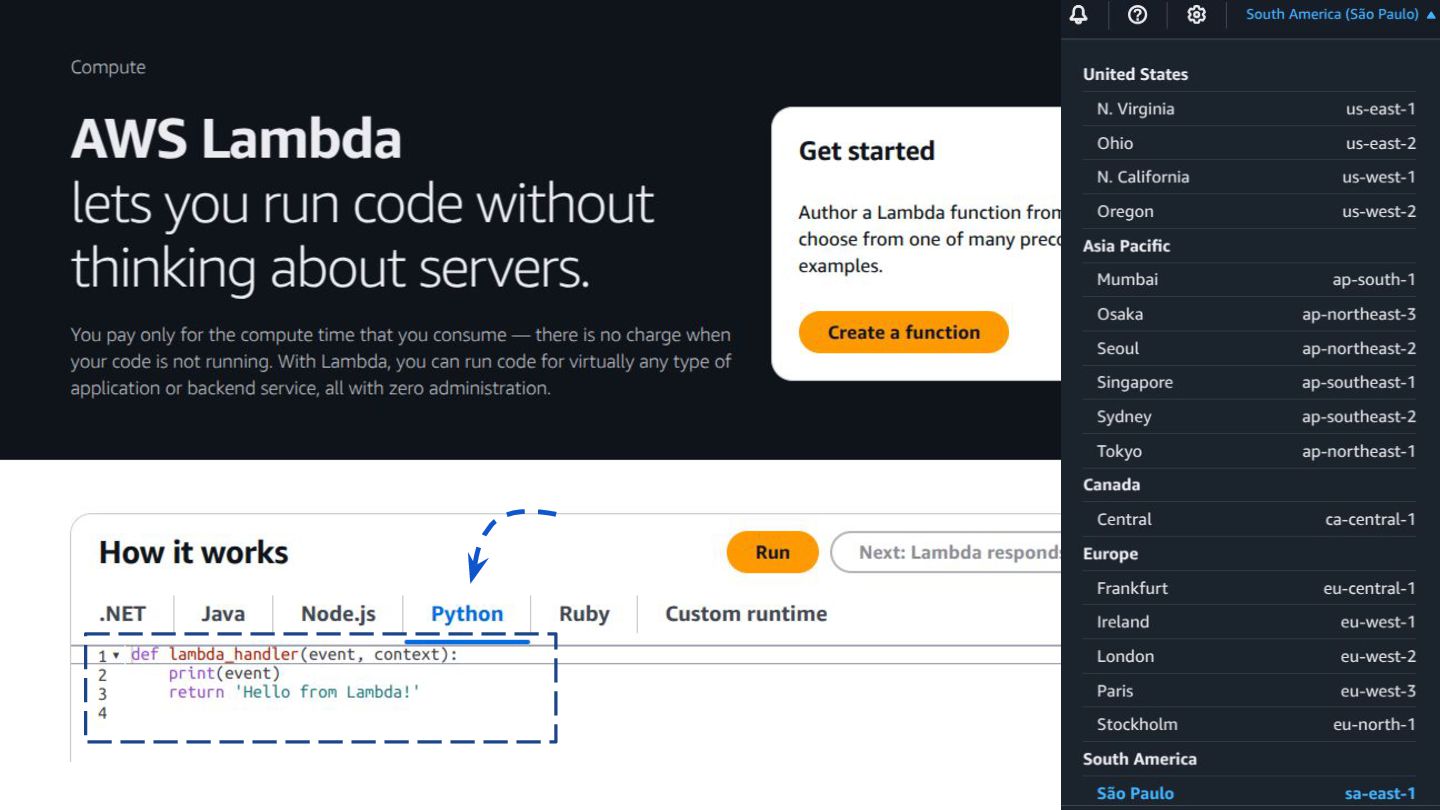
Task: Switch to the Node.js runtime tab
Action: (x=338, y=614)
